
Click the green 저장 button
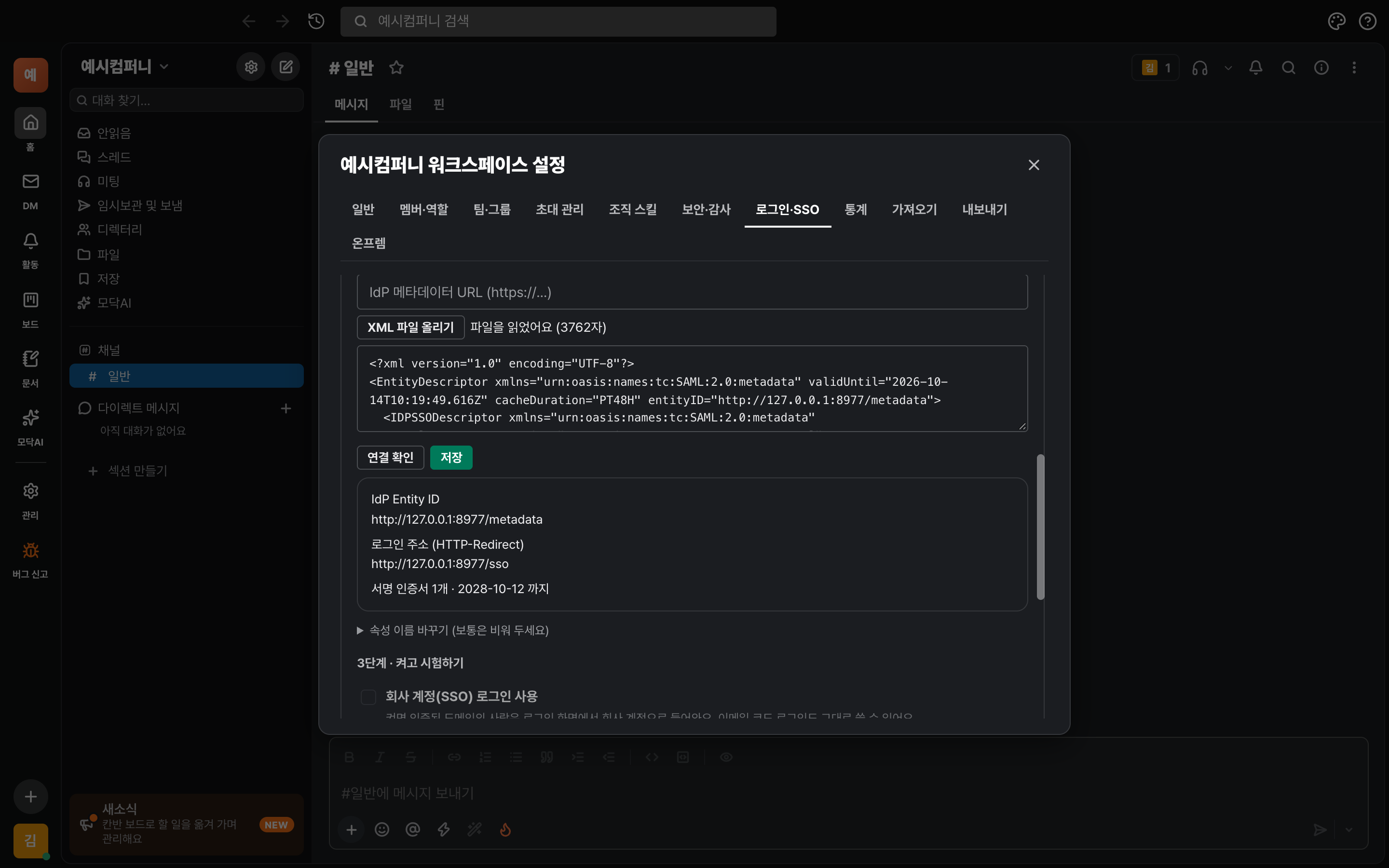coord(451,458)
